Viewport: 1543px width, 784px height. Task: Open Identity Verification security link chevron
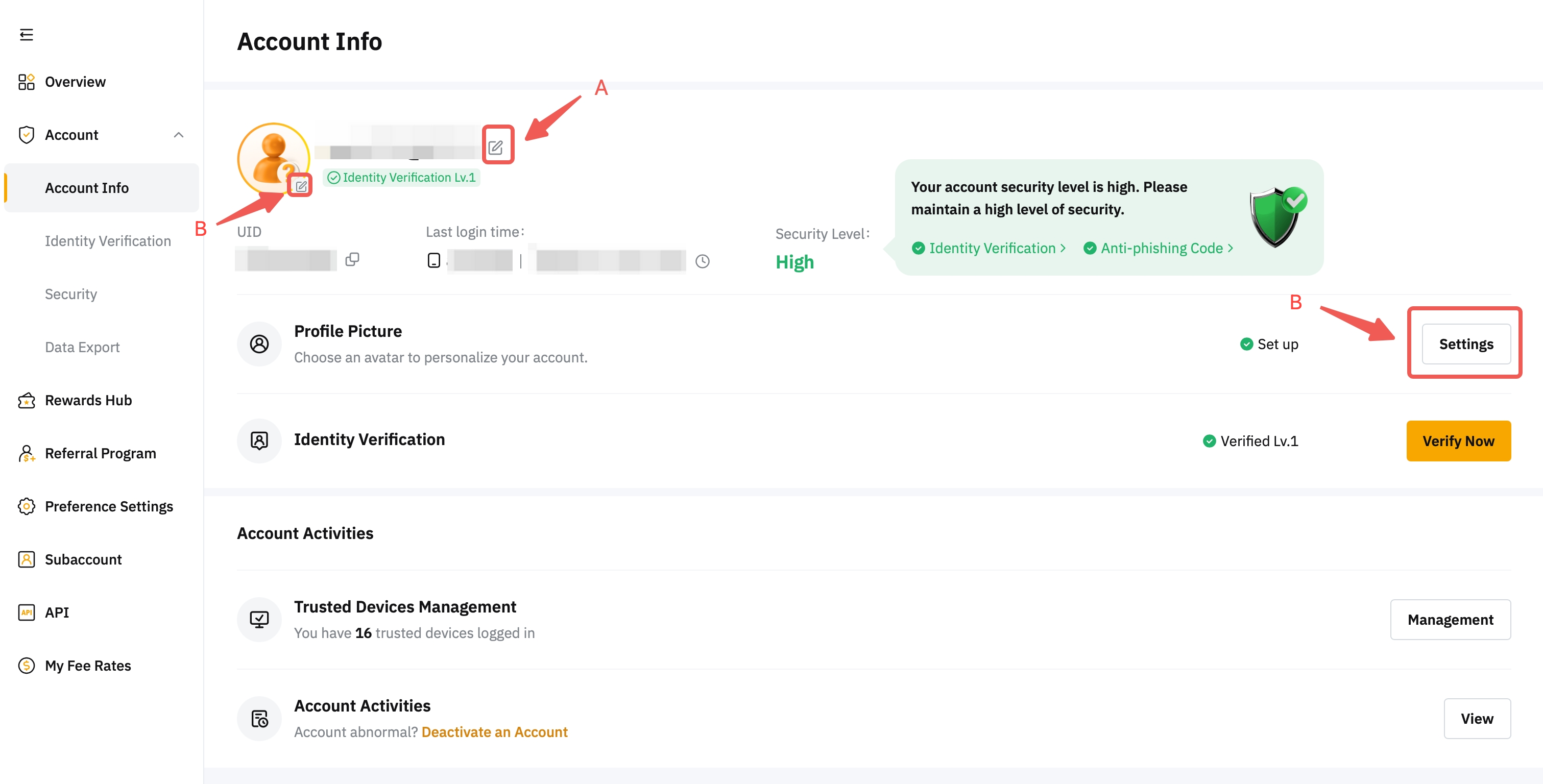1063,248
